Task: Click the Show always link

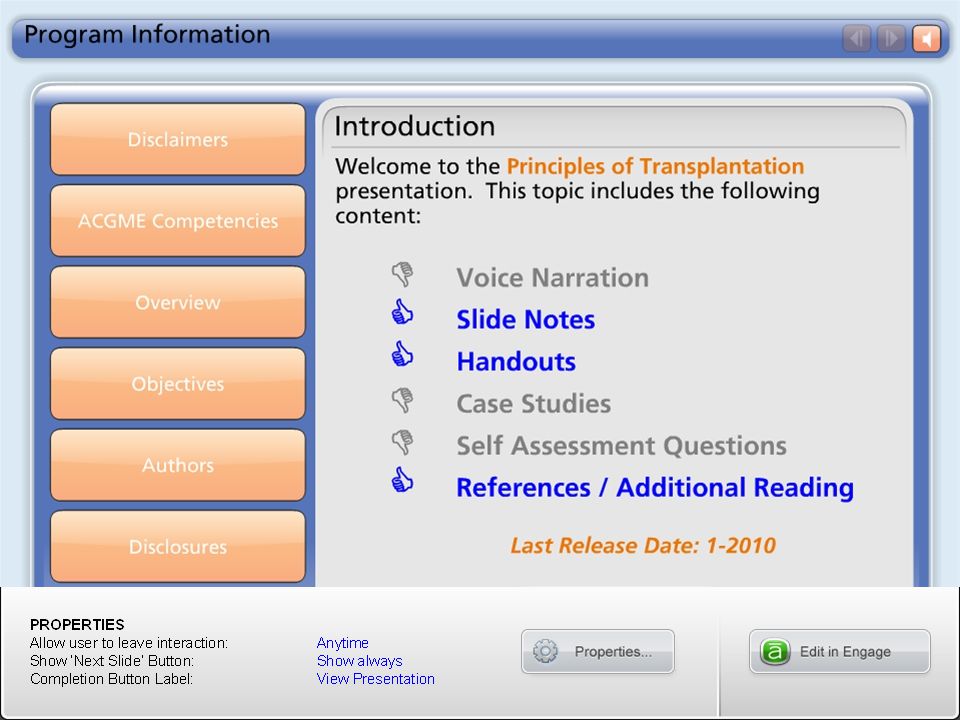Action: click(359, 661)
